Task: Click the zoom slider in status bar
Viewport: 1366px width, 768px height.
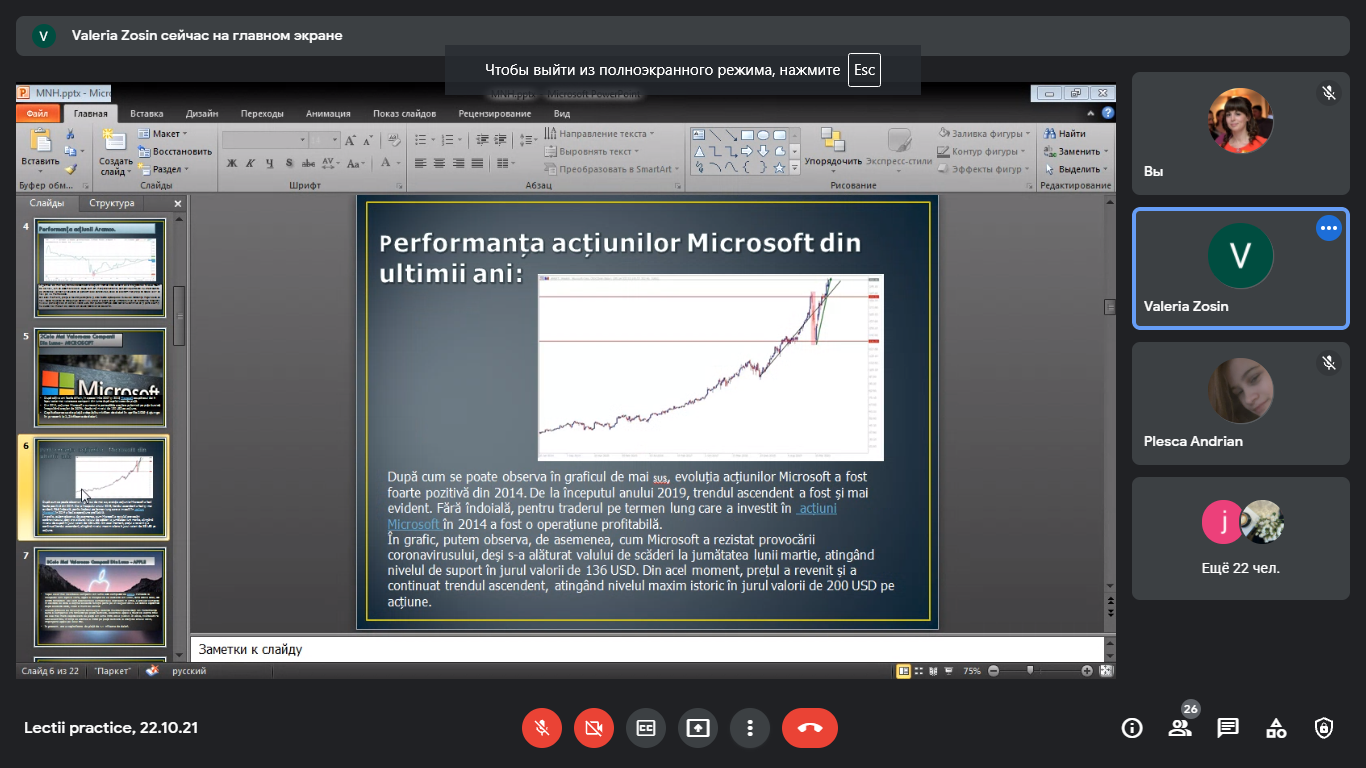Action: click(x=1030, y=671)
